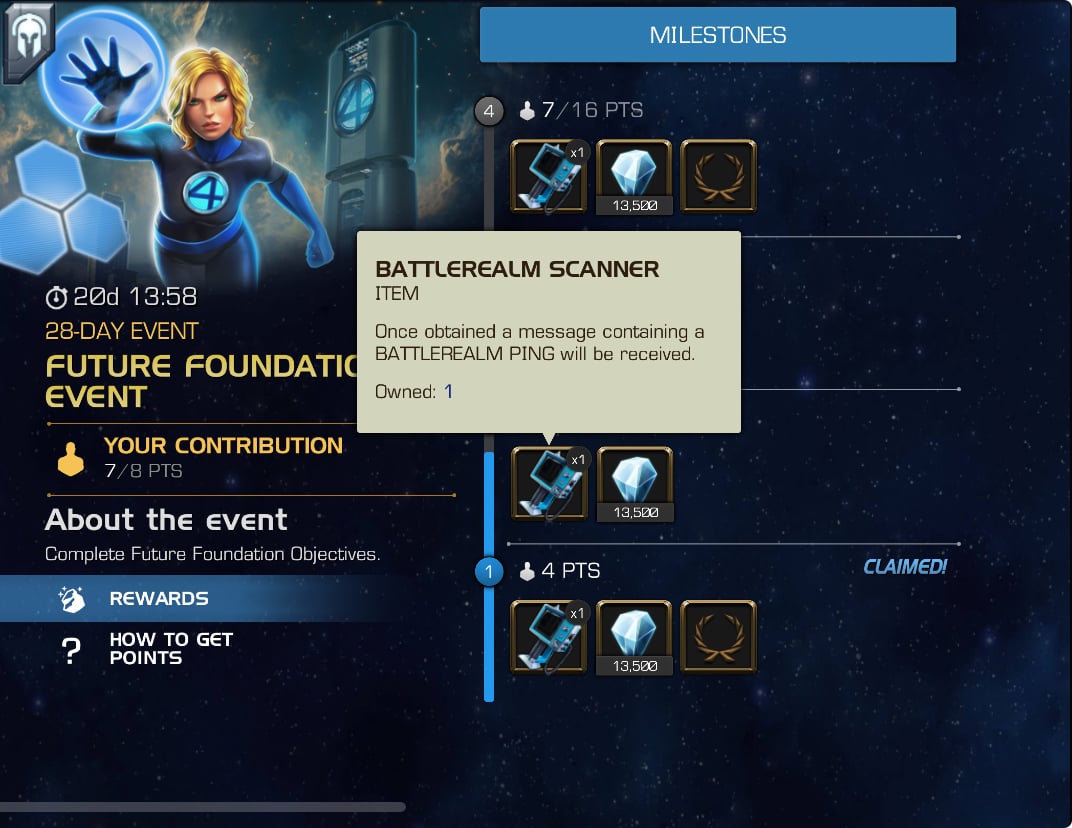Select the Battlerealm Scanner below the tooltip
This screenshot has width=1072, height=828.
point(548,483)
